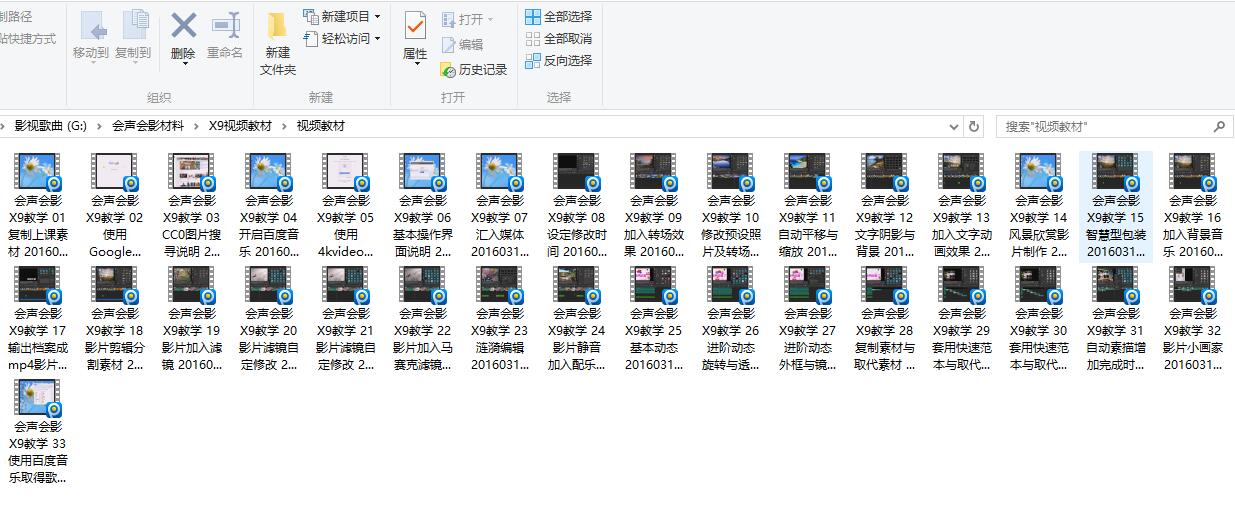1235x515 pixels.
Task: Click 反向选择 (Invert selection)
Action: tap(559, 60)
